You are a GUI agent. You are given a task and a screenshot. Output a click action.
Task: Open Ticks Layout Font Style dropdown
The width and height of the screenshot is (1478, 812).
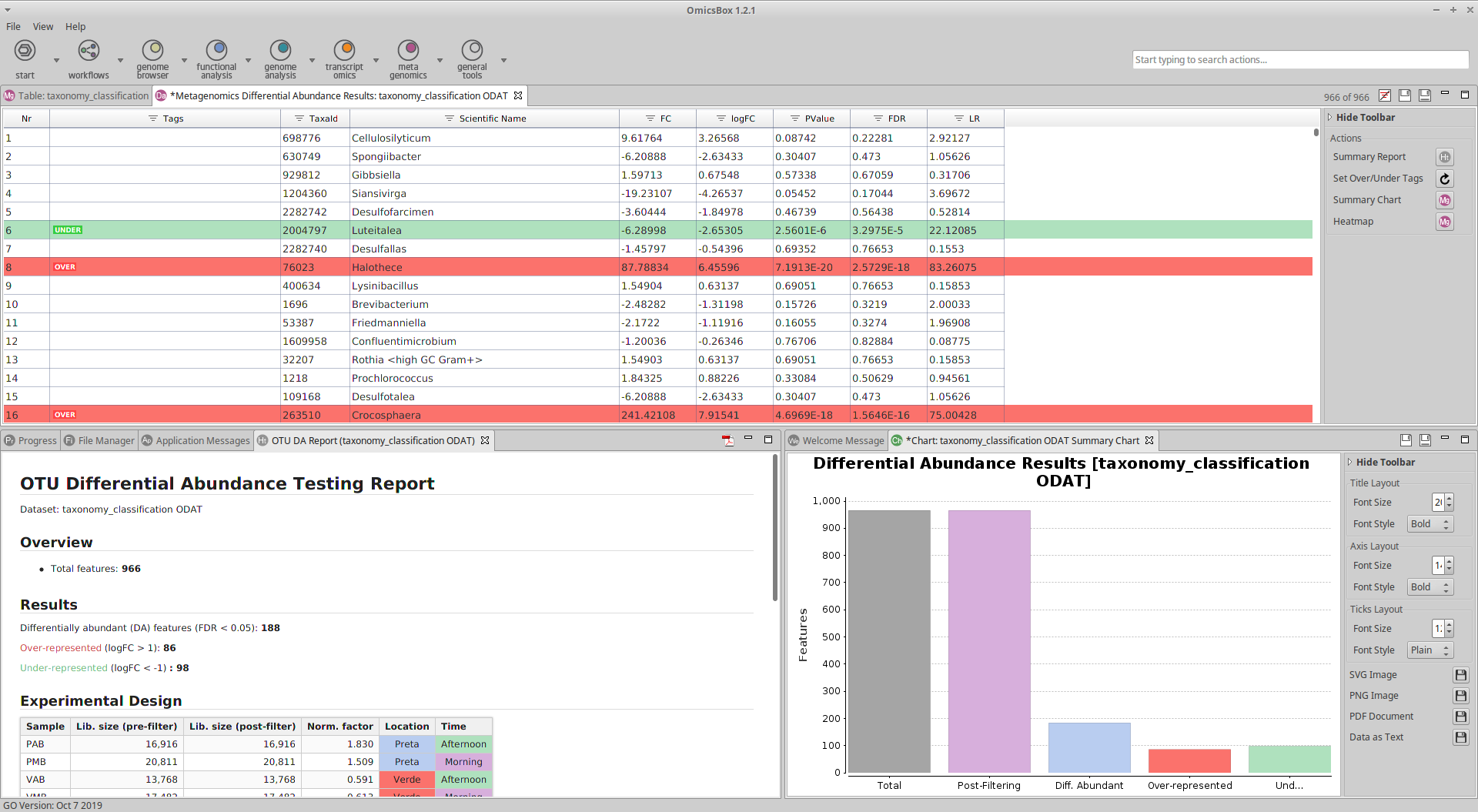[1430, 650]
